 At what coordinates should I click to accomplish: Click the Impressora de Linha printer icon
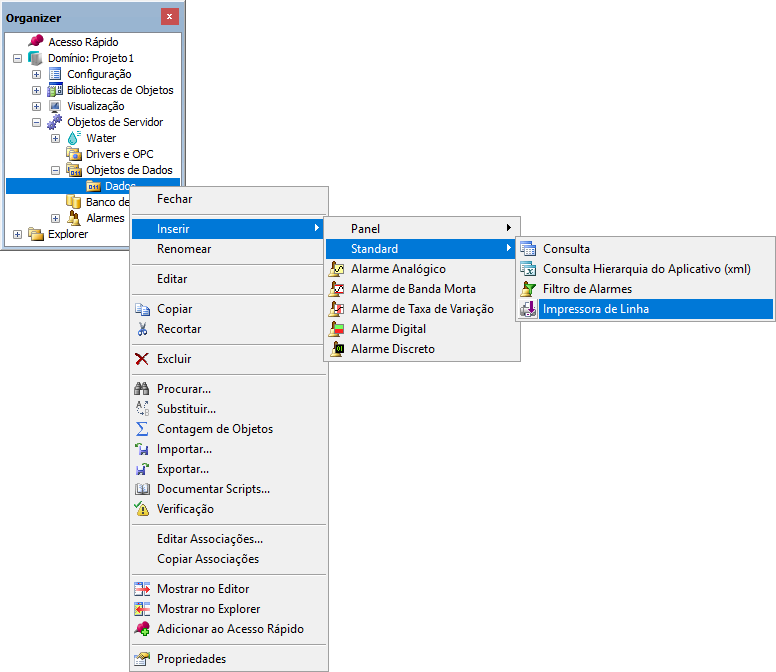point(528,309)
